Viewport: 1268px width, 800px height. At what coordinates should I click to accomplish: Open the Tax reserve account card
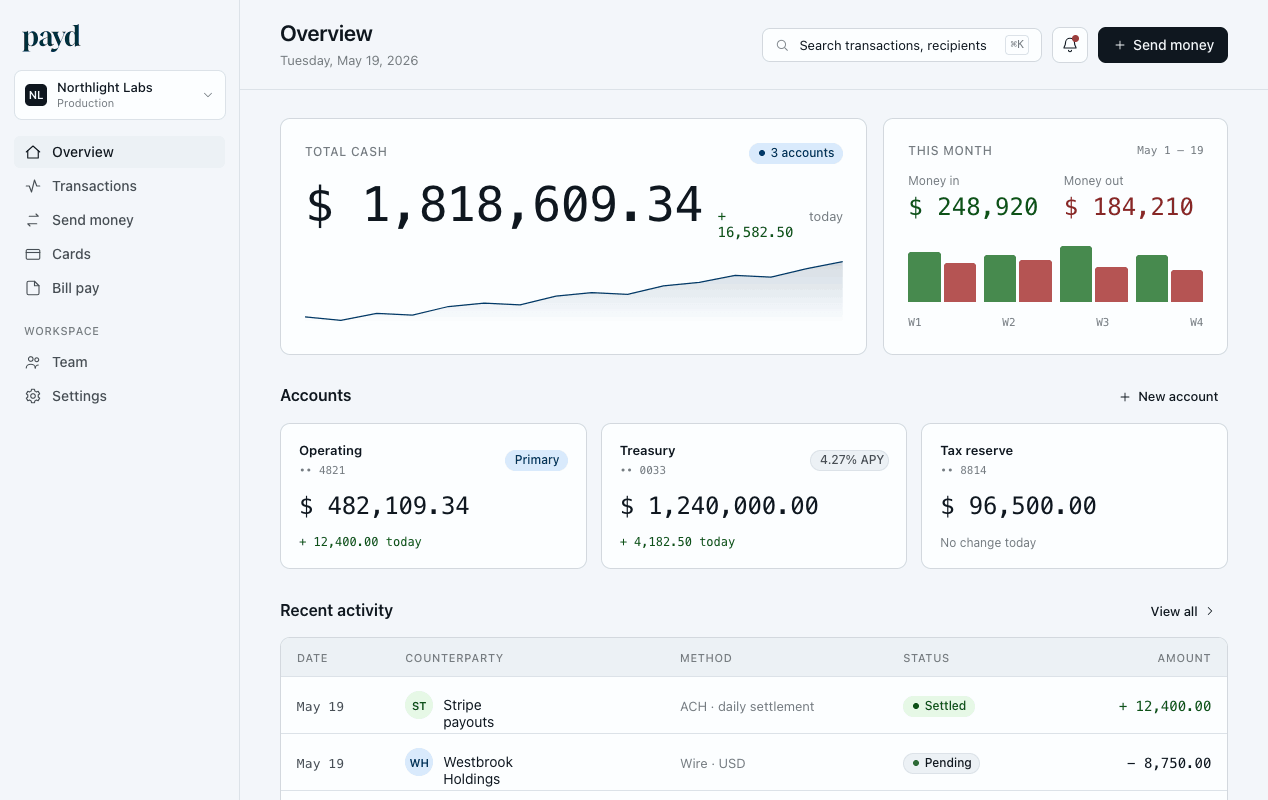tap(1074, 496)
